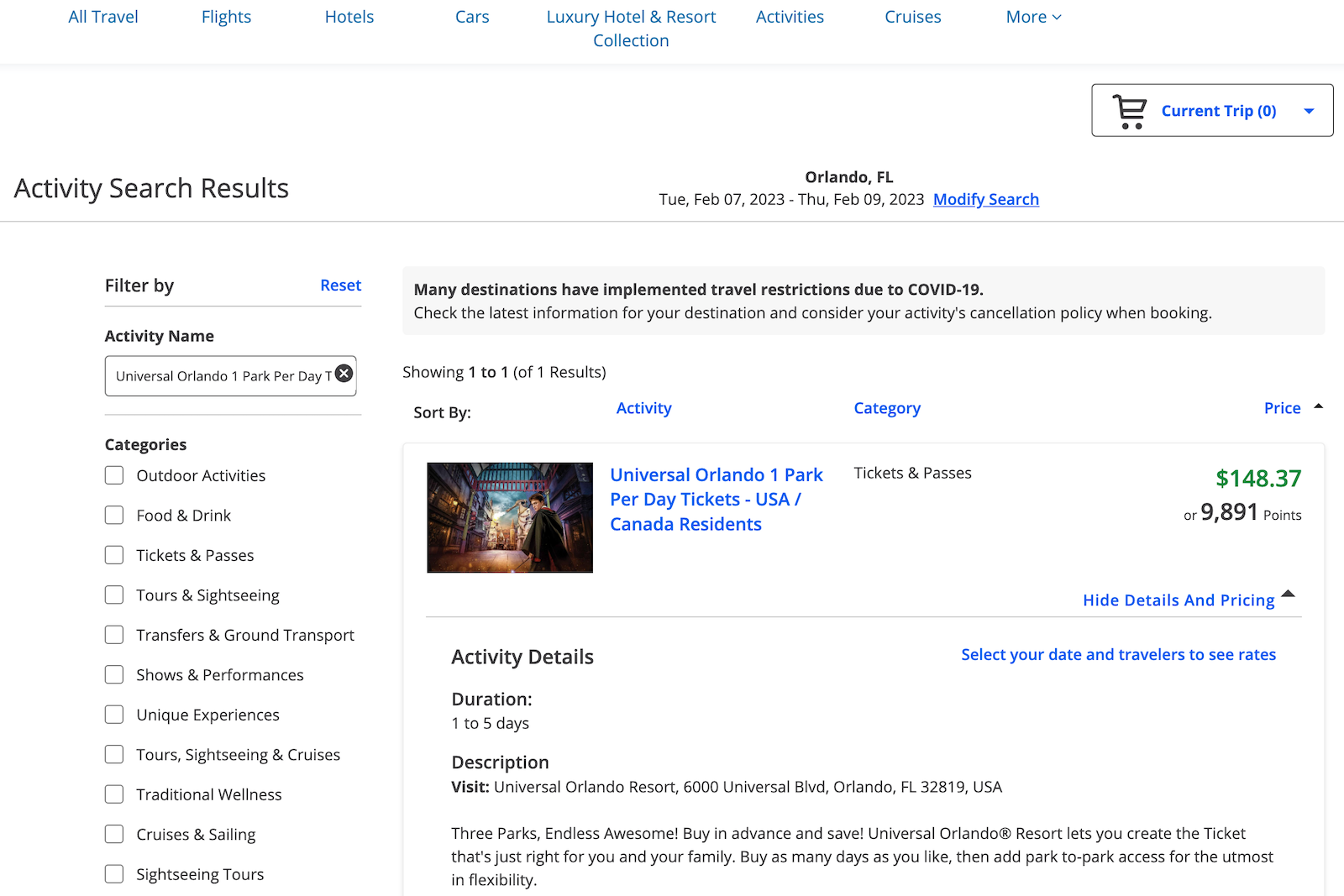The height and width of the screenshot is (896, 1344).
Task: Reset all activity filters
Action: click(x=340, y=285)
